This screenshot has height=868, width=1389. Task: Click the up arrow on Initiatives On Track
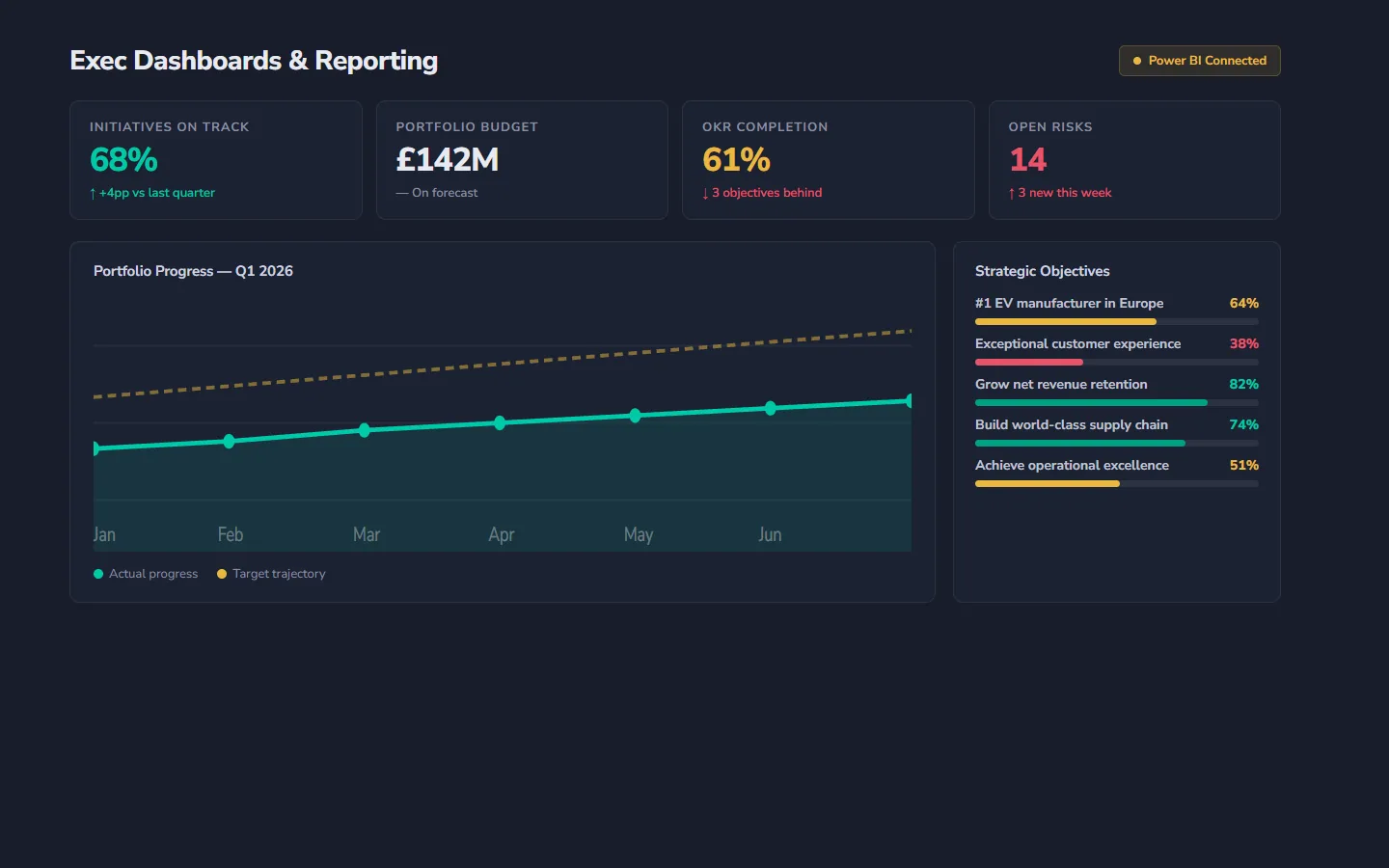93,192
